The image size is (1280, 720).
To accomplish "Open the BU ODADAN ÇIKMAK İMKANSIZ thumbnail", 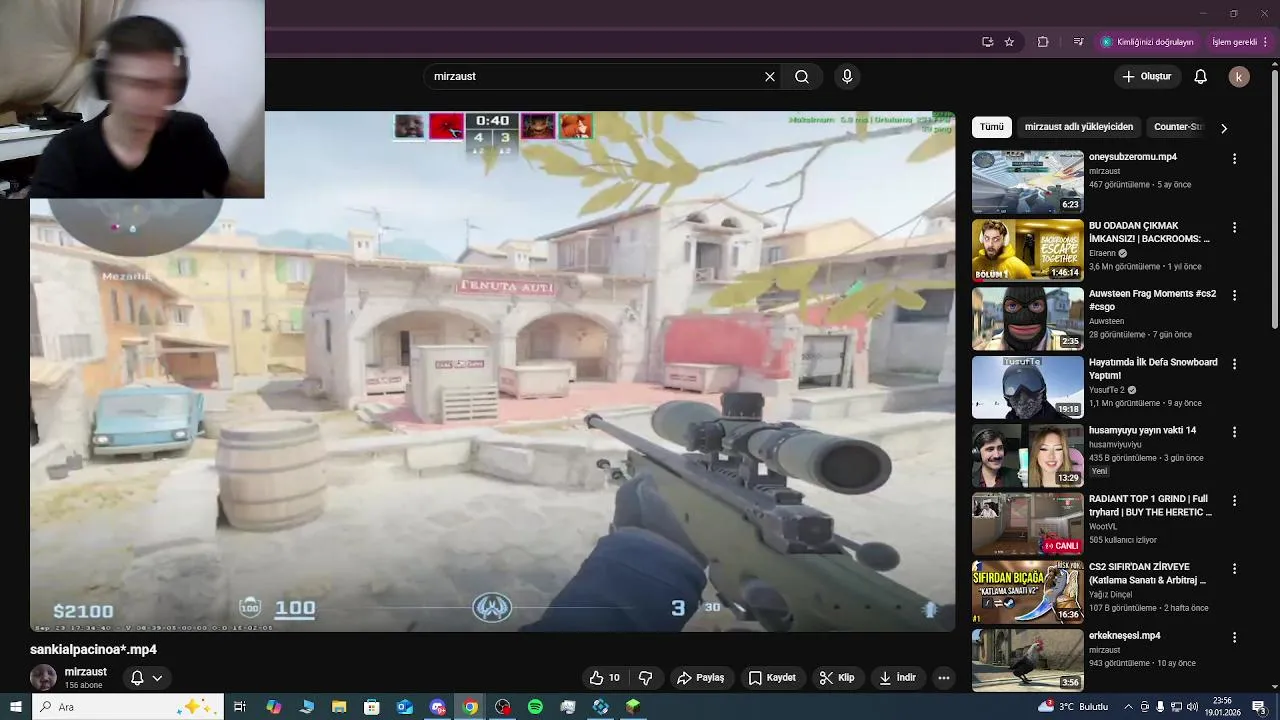I will 1027,250.
